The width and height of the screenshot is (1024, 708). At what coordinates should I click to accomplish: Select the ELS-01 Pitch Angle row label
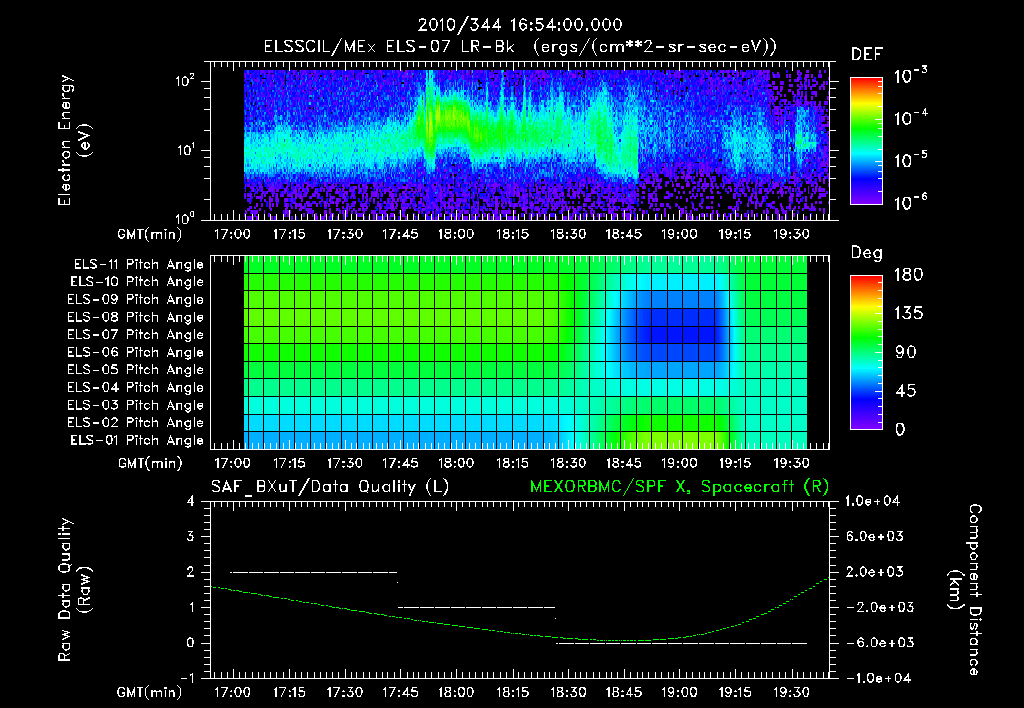[137, 440]
